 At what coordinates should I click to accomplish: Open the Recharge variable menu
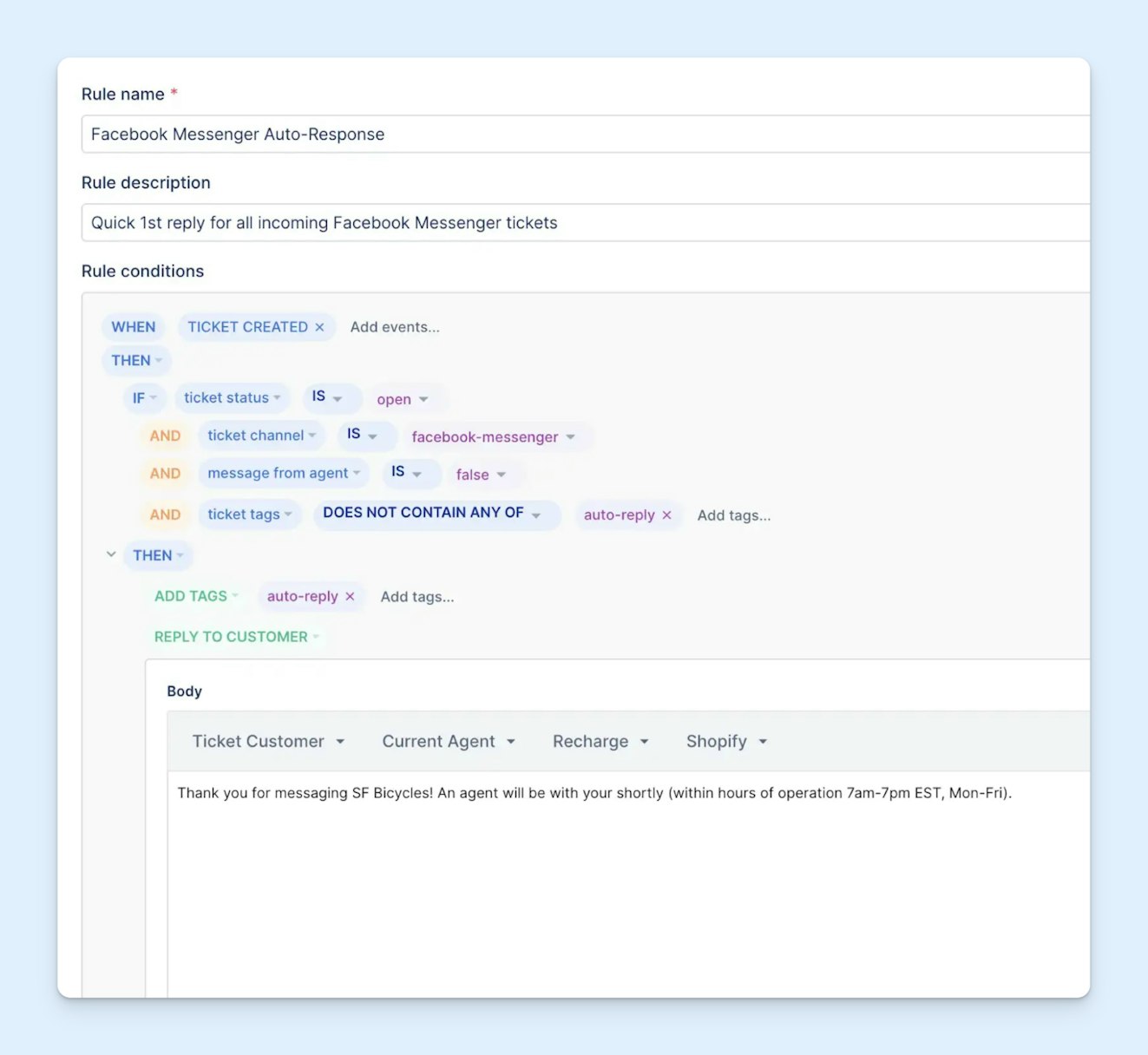[600, 741]
